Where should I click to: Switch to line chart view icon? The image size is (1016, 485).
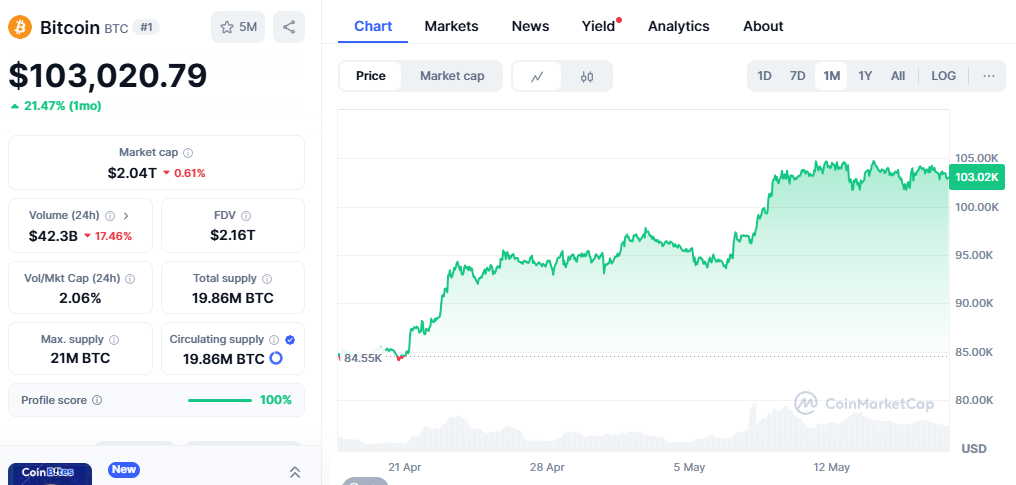click(x=537, y=76)
